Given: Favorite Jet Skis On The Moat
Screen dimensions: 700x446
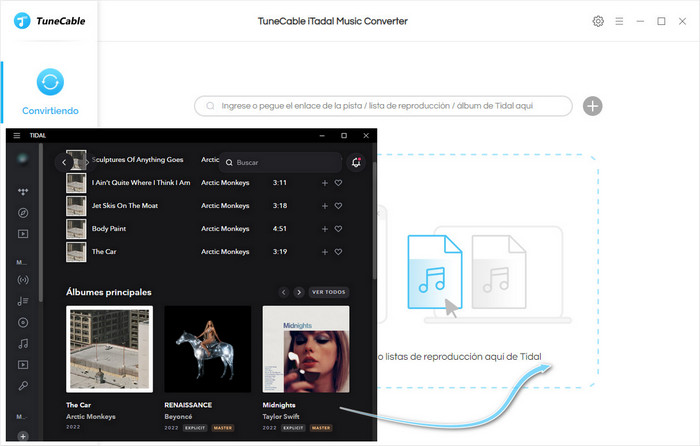Looking at the screenshot, I should tap(338, 206).
